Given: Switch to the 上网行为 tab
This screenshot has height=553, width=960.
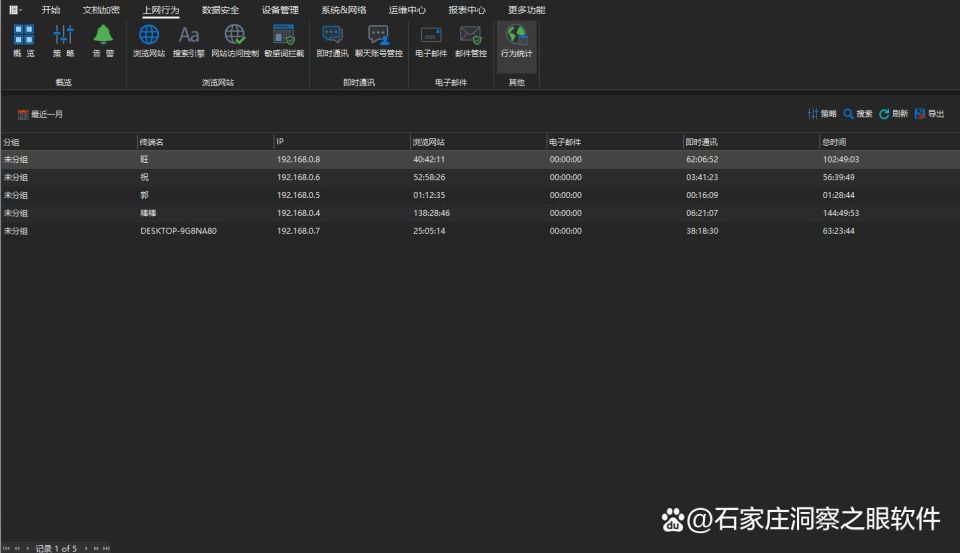Looking at the screenshot, I should [161, 10].
